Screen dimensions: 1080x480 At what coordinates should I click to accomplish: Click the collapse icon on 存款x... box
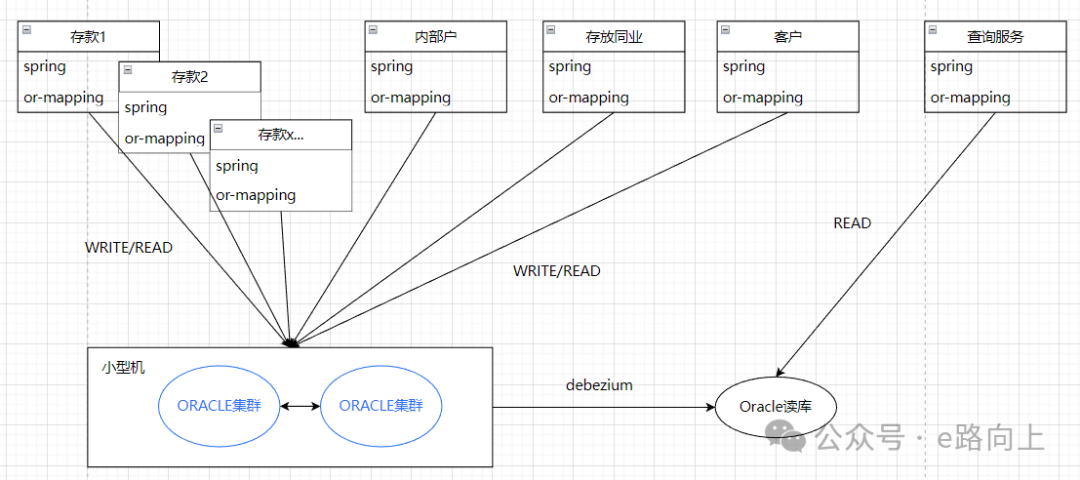pos(217,128)
